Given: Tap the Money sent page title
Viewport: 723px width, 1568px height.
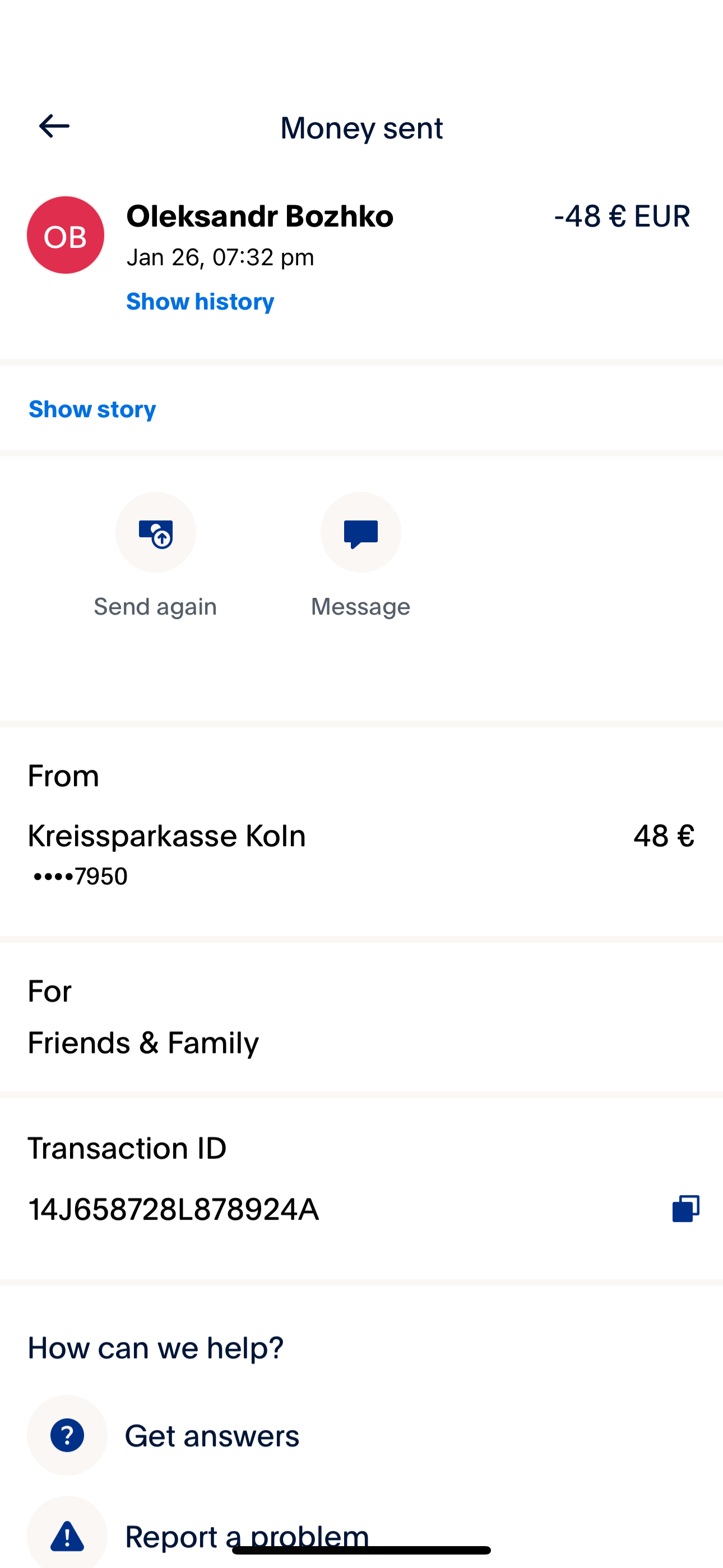Looking at the screenshot, I should point(361,128).
